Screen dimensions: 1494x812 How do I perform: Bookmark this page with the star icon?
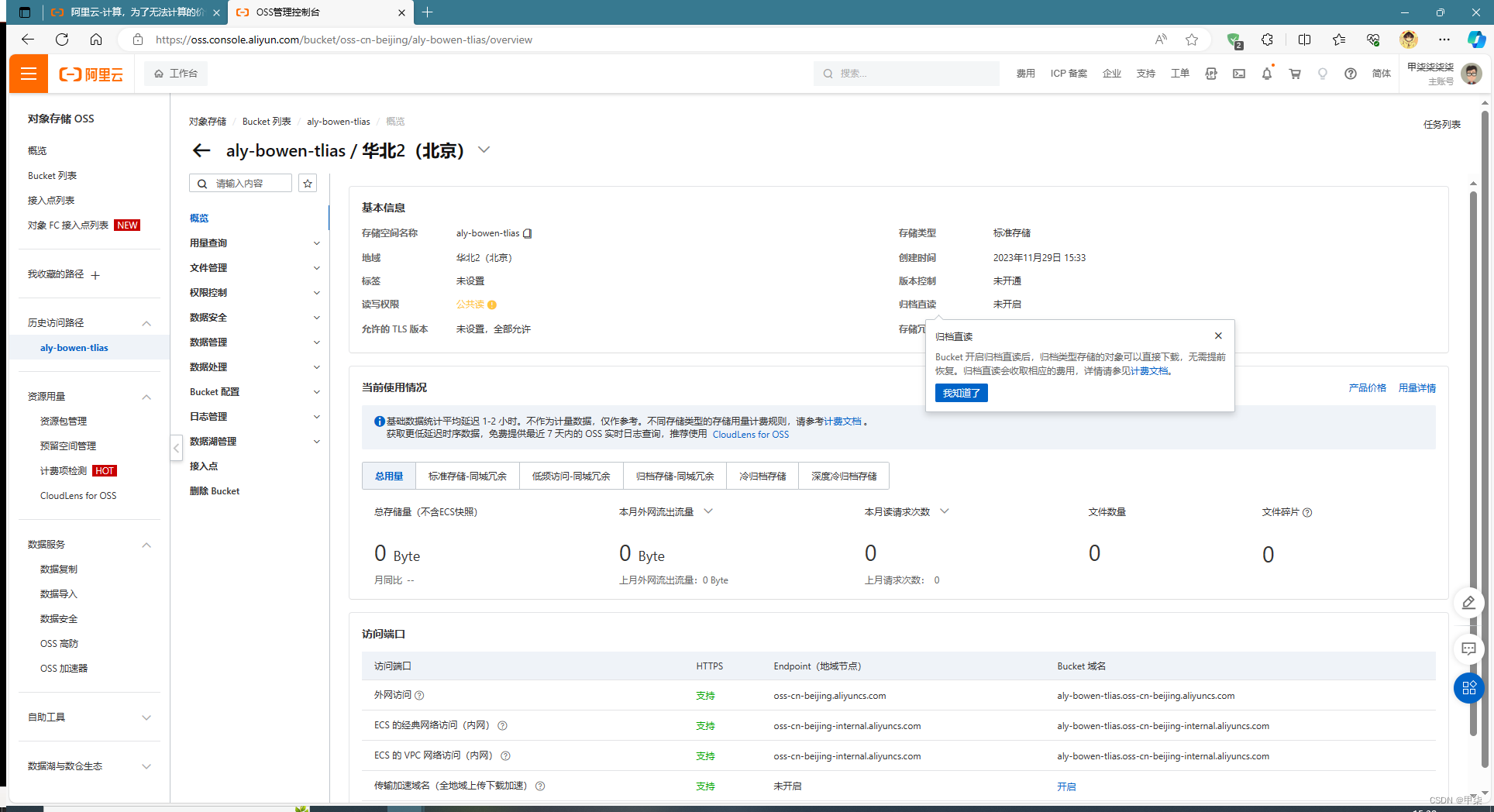pyautogui.click(x=1192, y=40)
